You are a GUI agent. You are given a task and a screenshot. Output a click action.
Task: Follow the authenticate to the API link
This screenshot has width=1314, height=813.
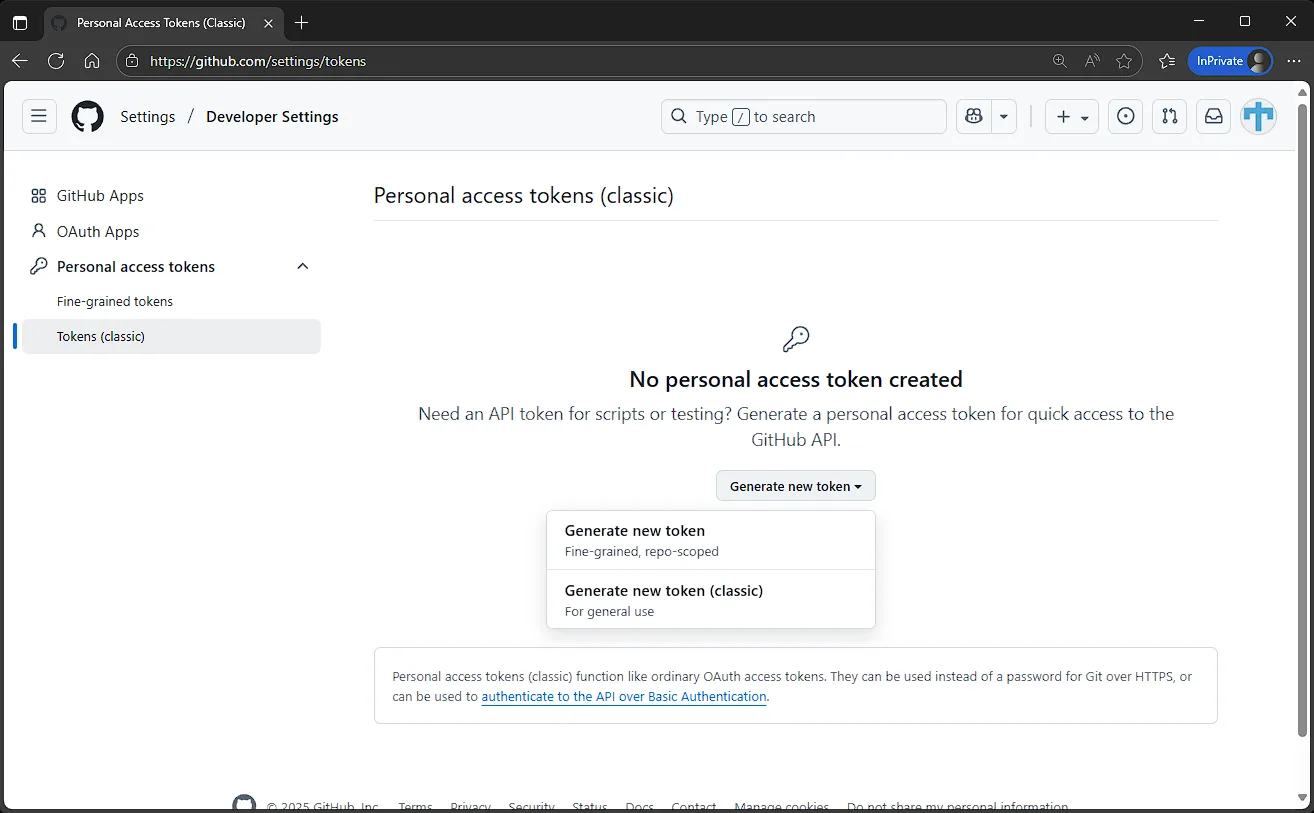(624, 696)
